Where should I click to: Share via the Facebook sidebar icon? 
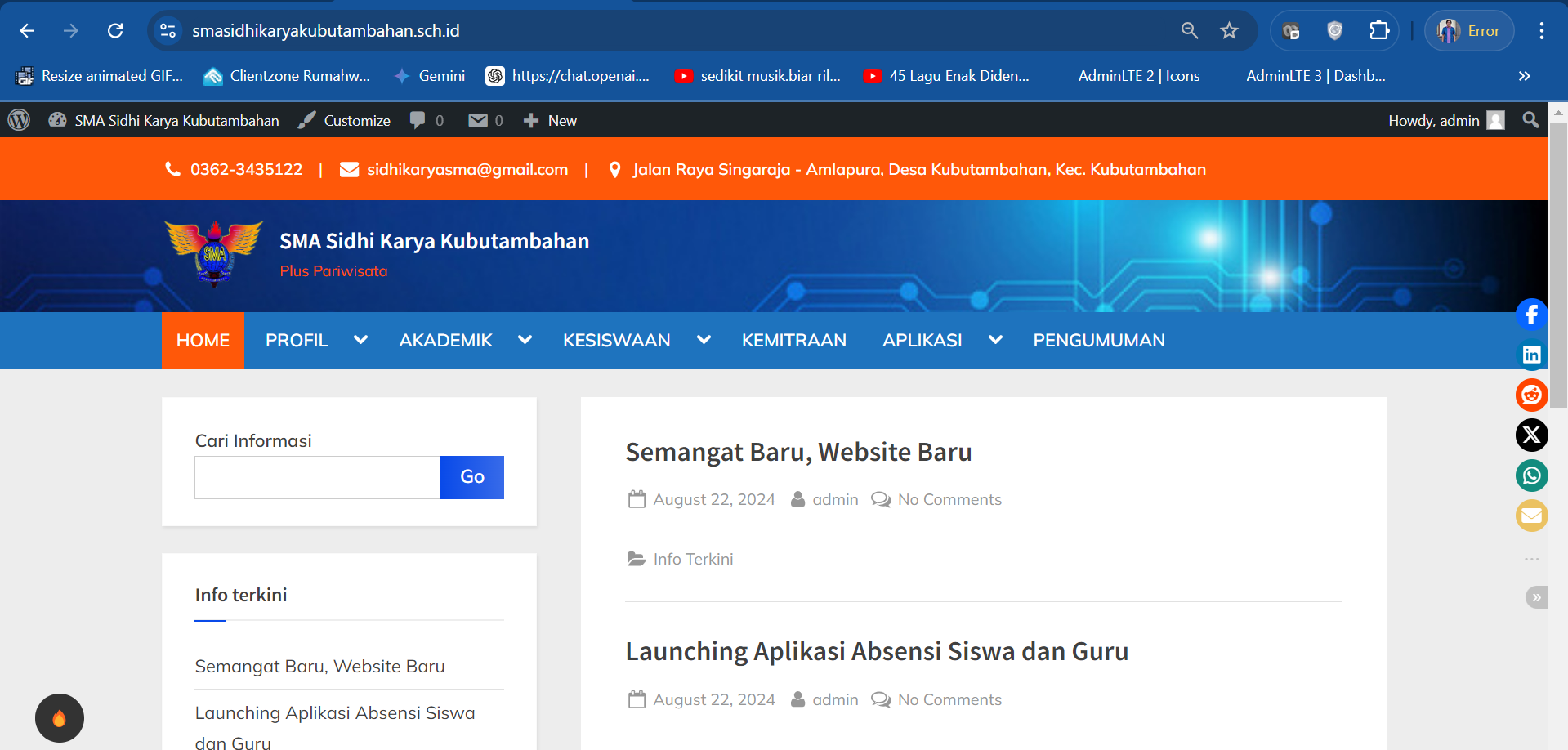pyautogui.click(x=1532, y=315)
